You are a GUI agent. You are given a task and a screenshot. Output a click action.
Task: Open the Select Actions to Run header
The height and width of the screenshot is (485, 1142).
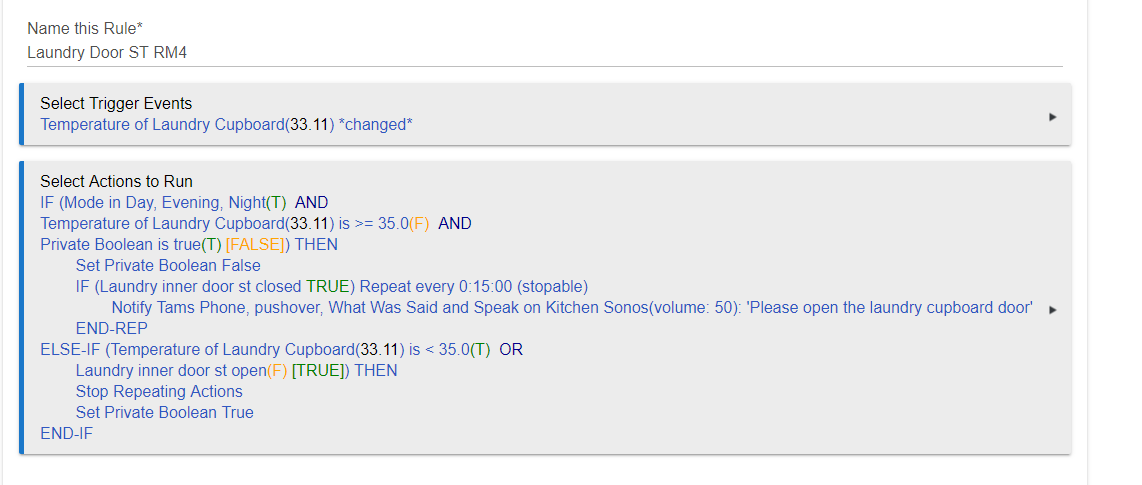tap(116, 181)
